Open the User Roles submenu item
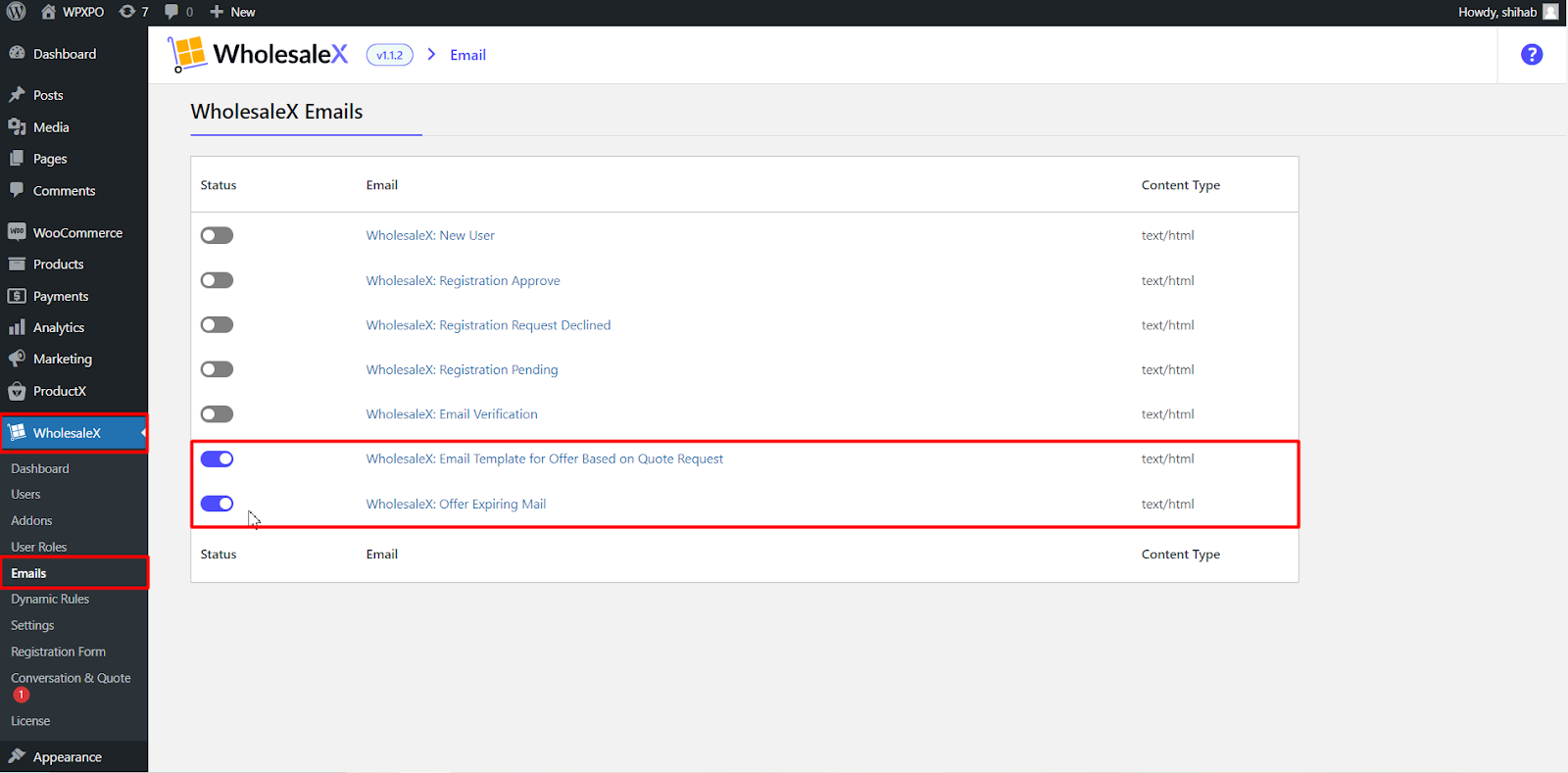The image size is (1568, 773). 39,547
